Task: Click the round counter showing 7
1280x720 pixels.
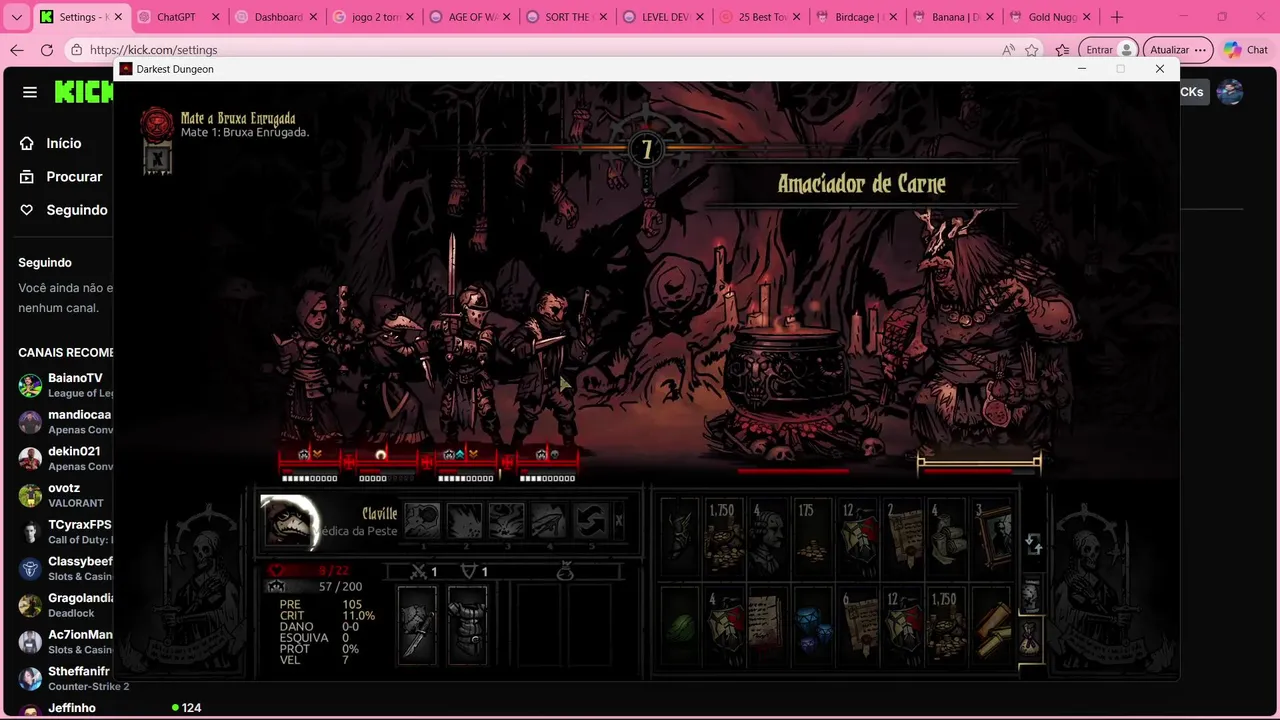Action: [x=646, y=150]
